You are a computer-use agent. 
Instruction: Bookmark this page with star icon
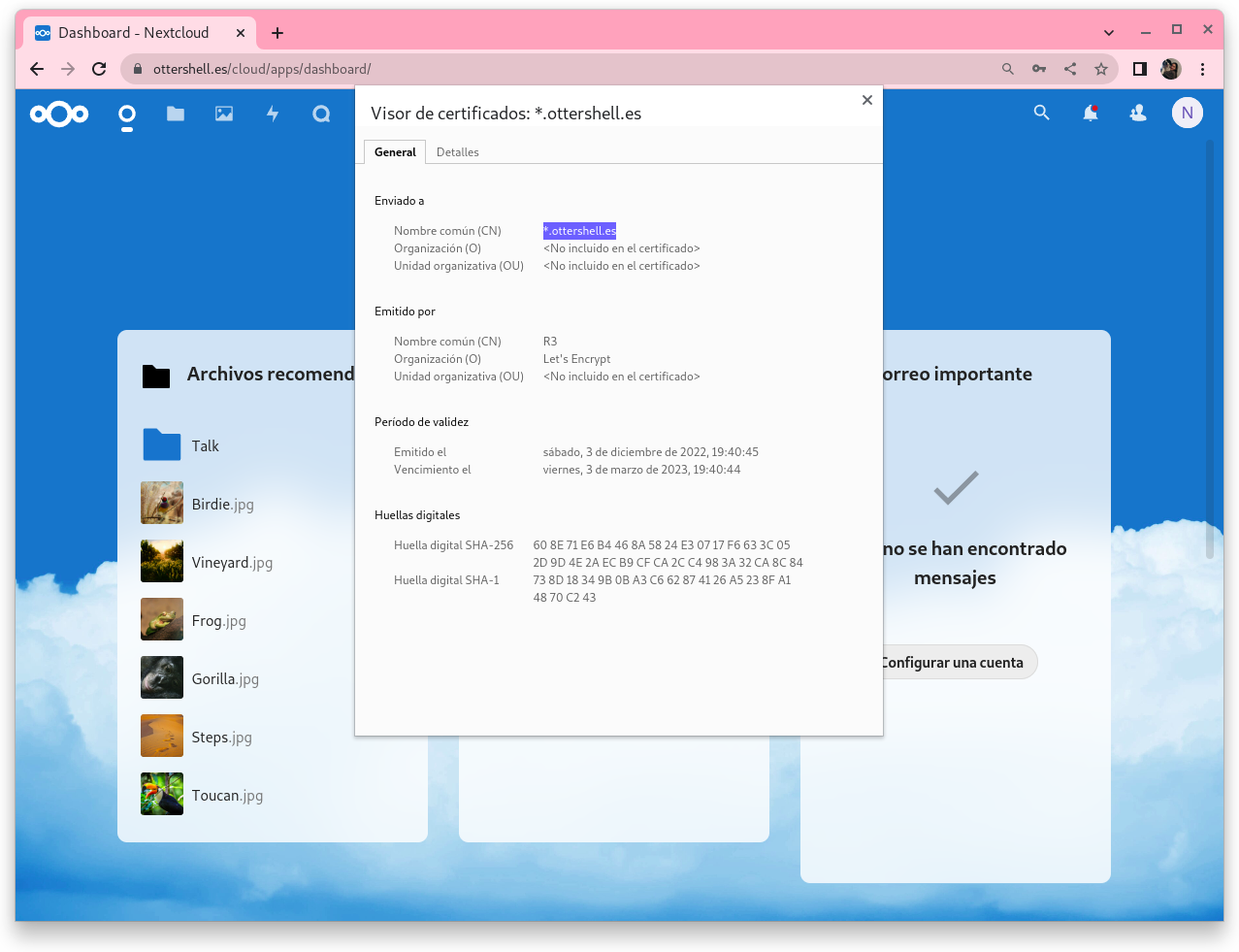point(1101,69)
